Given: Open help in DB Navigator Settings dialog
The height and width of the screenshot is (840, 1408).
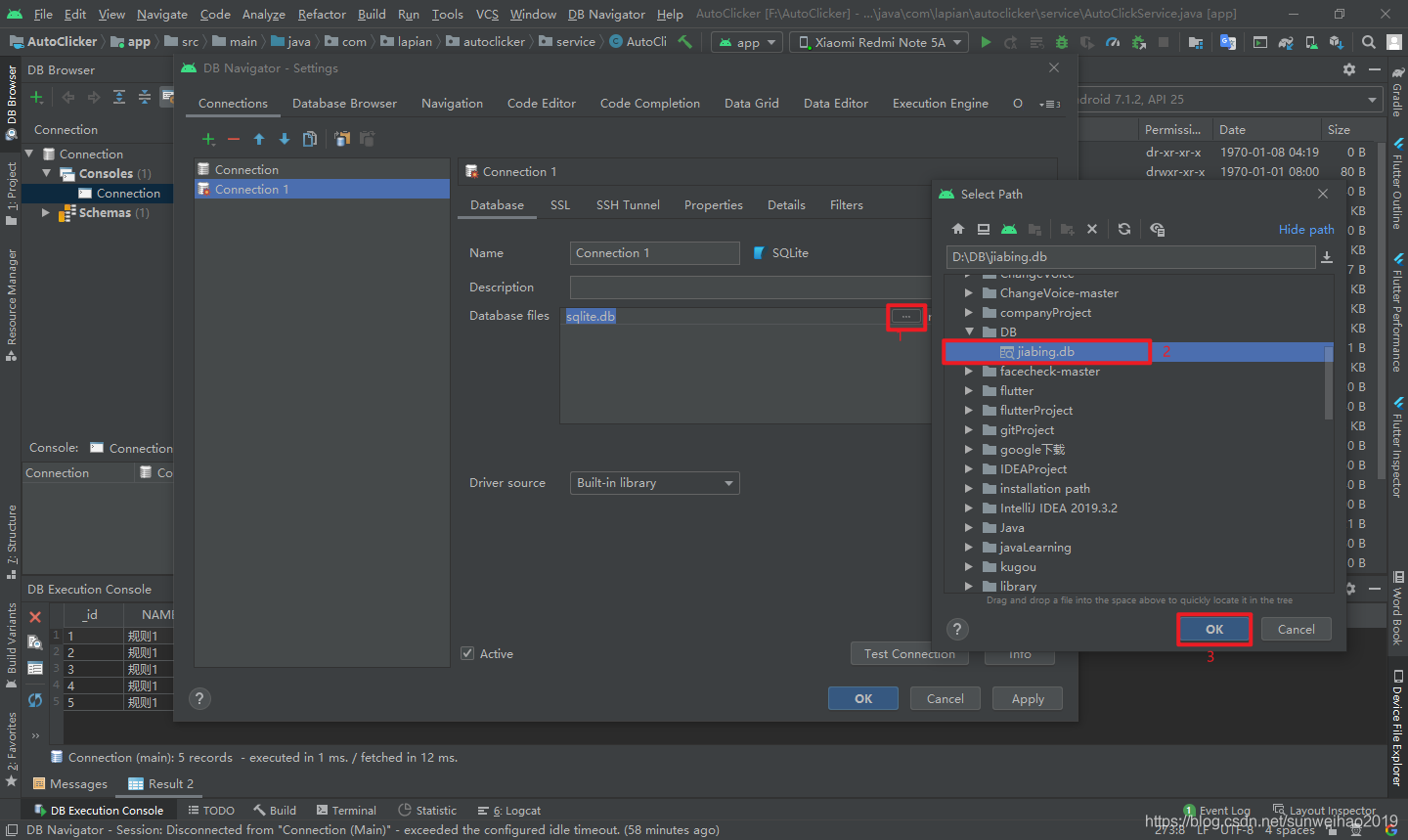Looking at the screenshot, I should point(199,698).
